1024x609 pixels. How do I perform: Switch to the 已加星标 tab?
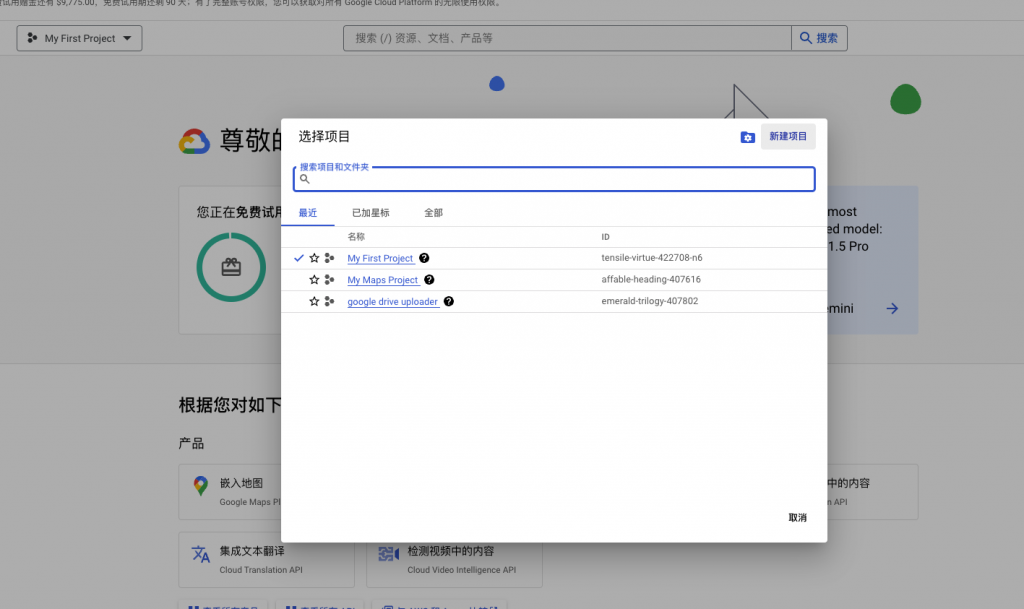click(370, 213)
